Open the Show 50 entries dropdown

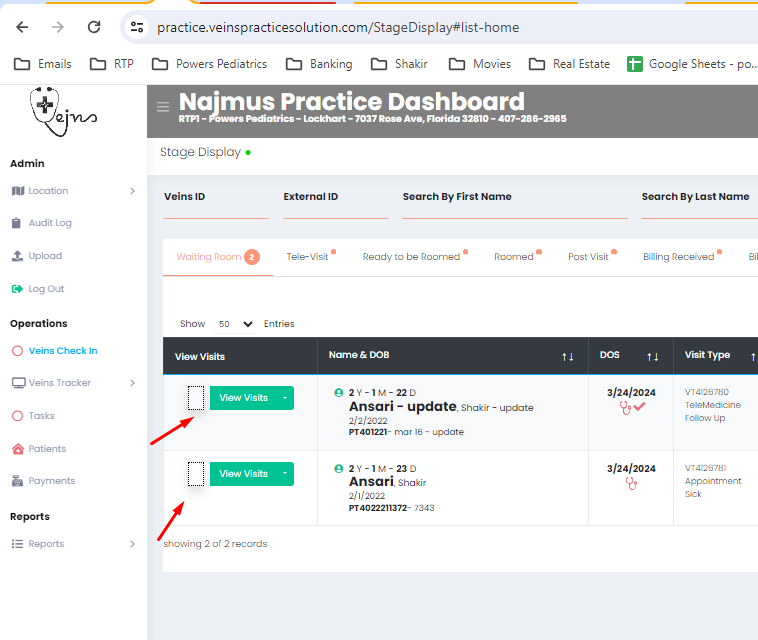pos(236,324)
